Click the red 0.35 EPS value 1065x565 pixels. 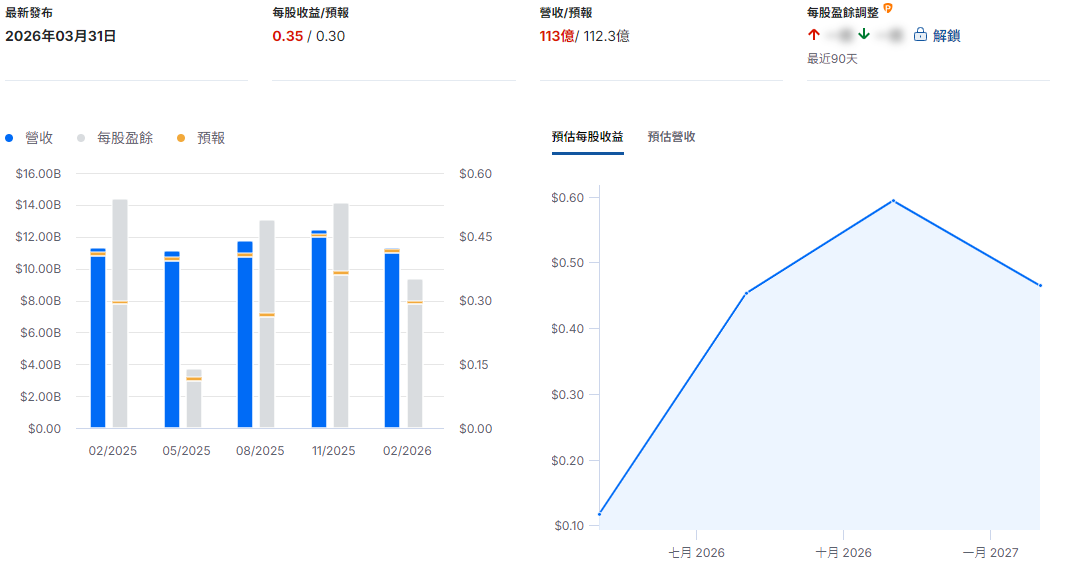[287, 36]
